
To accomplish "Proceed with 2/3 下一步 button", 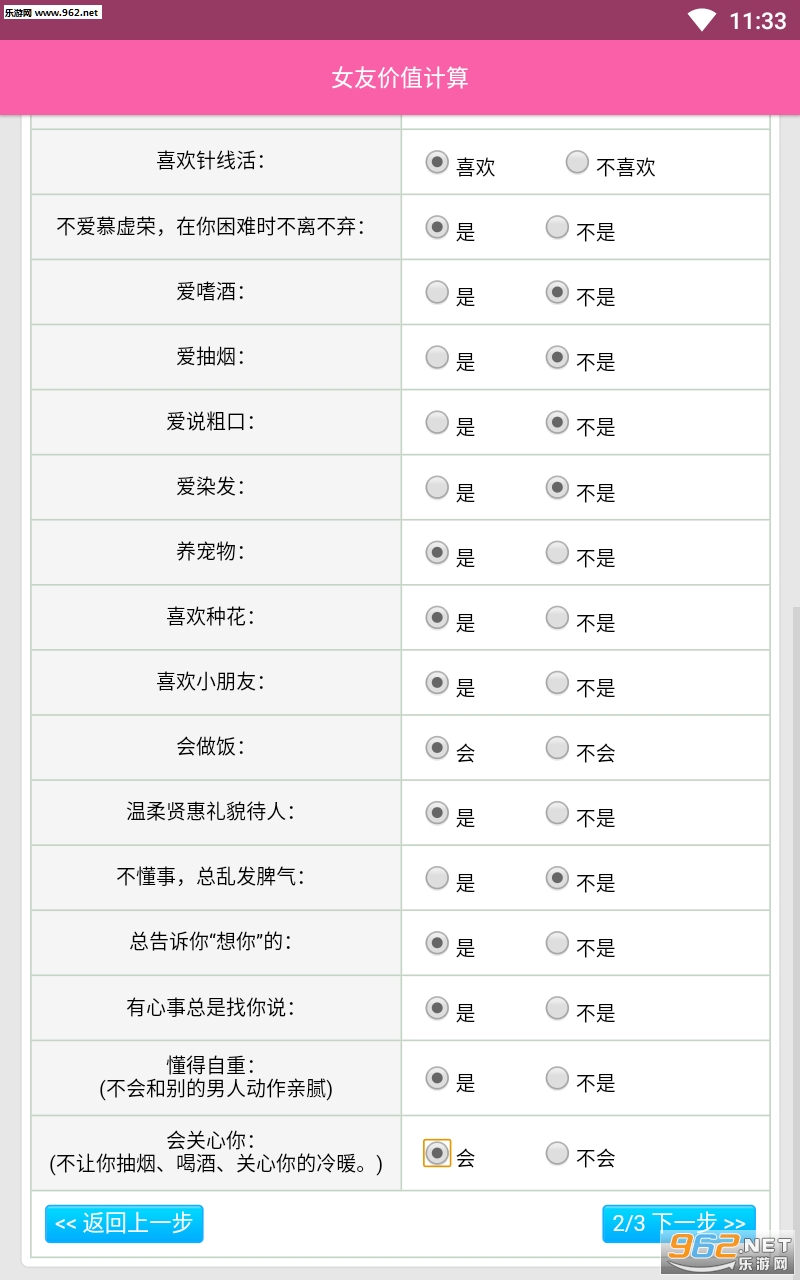I will pos(679,1224).
